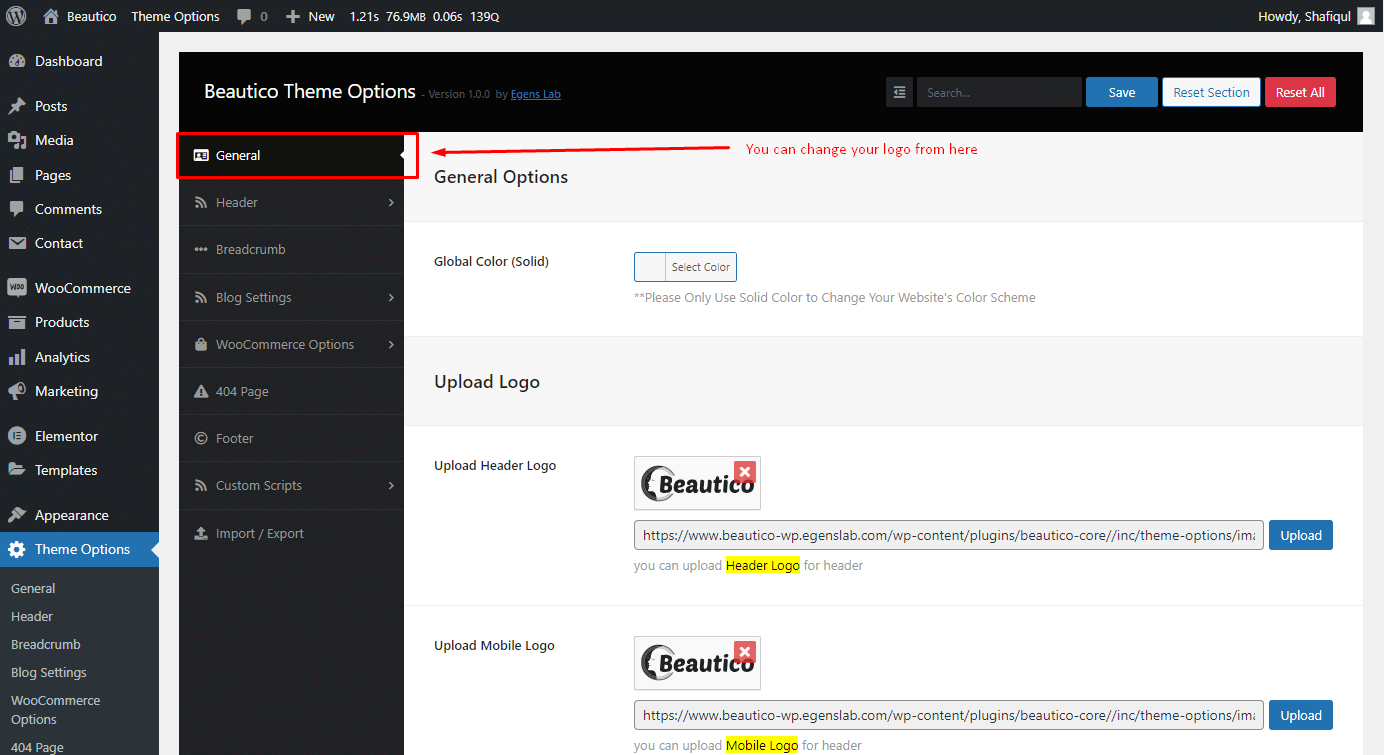This screenshot has height=755, width=1384.
Task: Click the Pages icon in sidebar
Action: 16,175
